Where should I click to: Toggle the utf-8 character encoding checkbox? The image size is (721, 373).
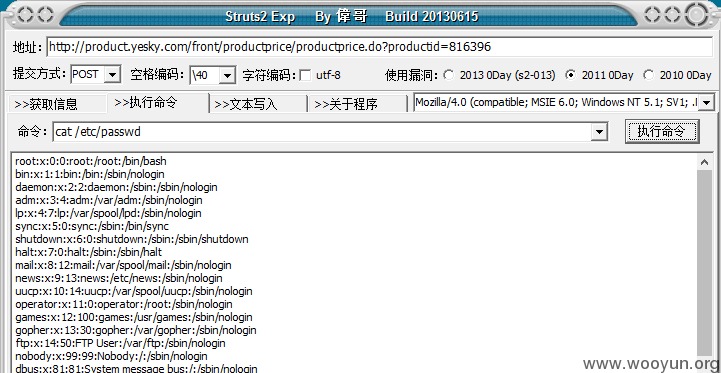tap(305, 75)
